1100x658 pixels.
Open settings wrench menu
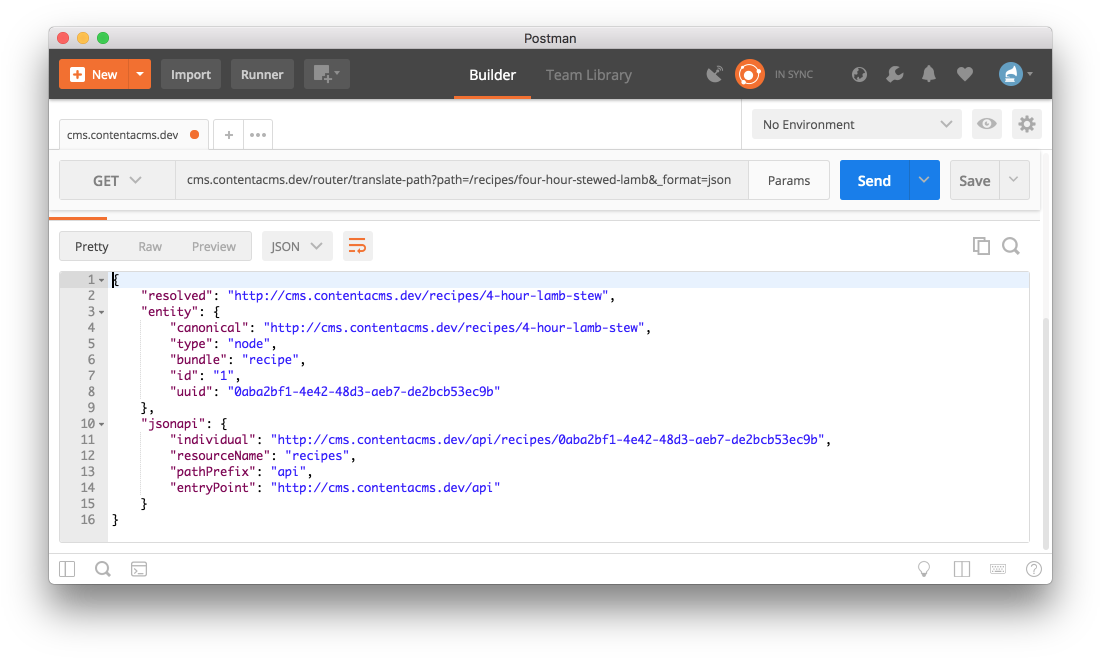point(895,74)
